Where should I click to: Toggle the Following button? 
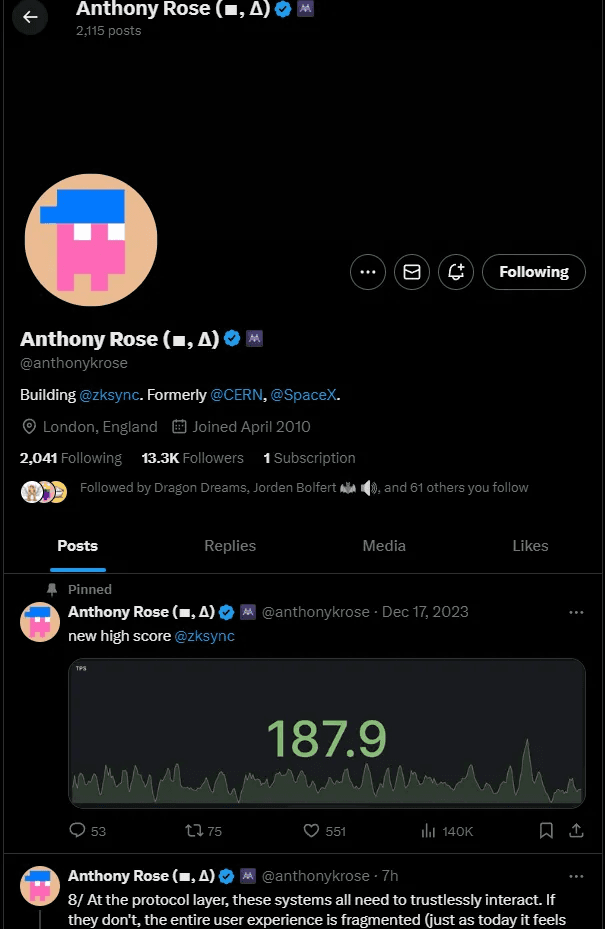534,272
